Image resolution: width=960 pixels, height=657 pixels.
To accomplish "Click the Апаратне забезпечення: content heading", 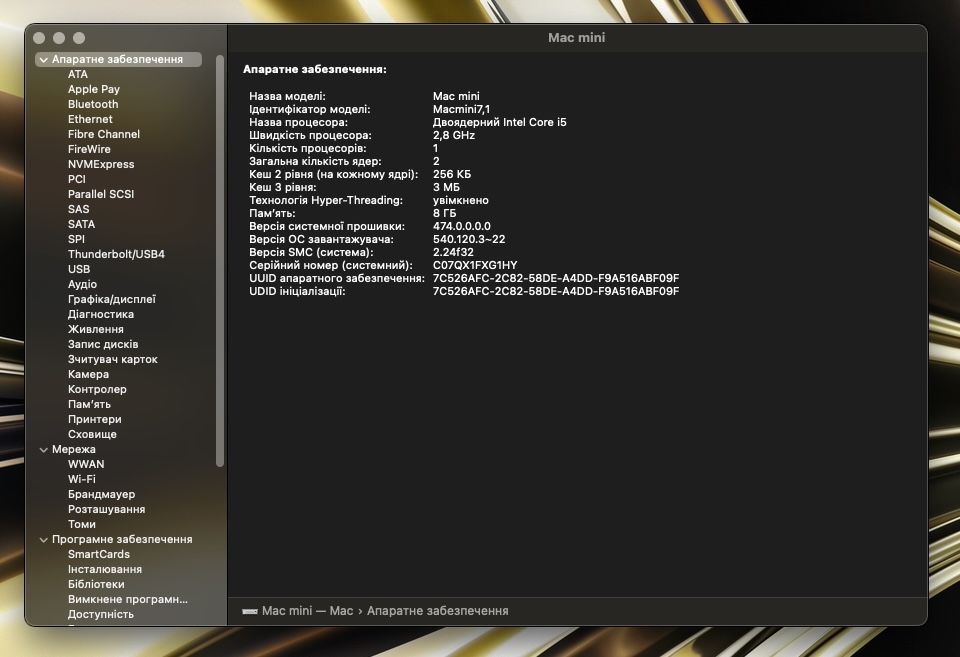I will 315,70.
